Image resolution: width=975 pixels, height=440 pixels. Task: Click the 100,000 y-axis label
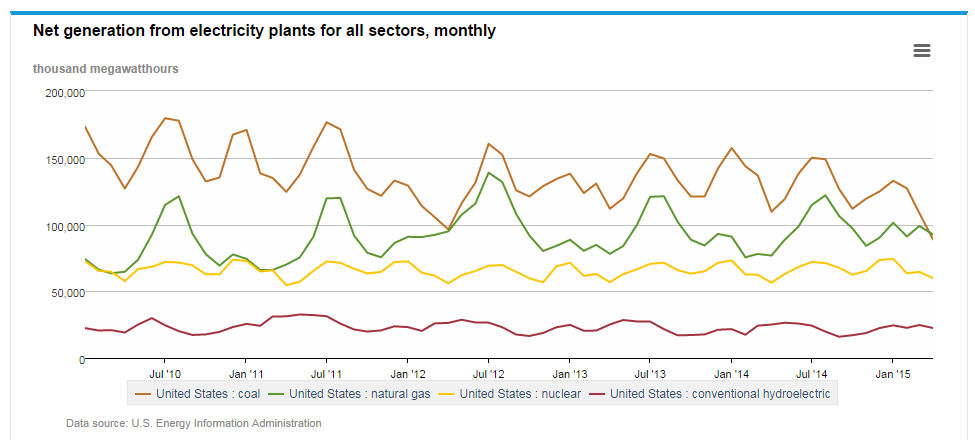pyautogui.click(x=65, y=225)
